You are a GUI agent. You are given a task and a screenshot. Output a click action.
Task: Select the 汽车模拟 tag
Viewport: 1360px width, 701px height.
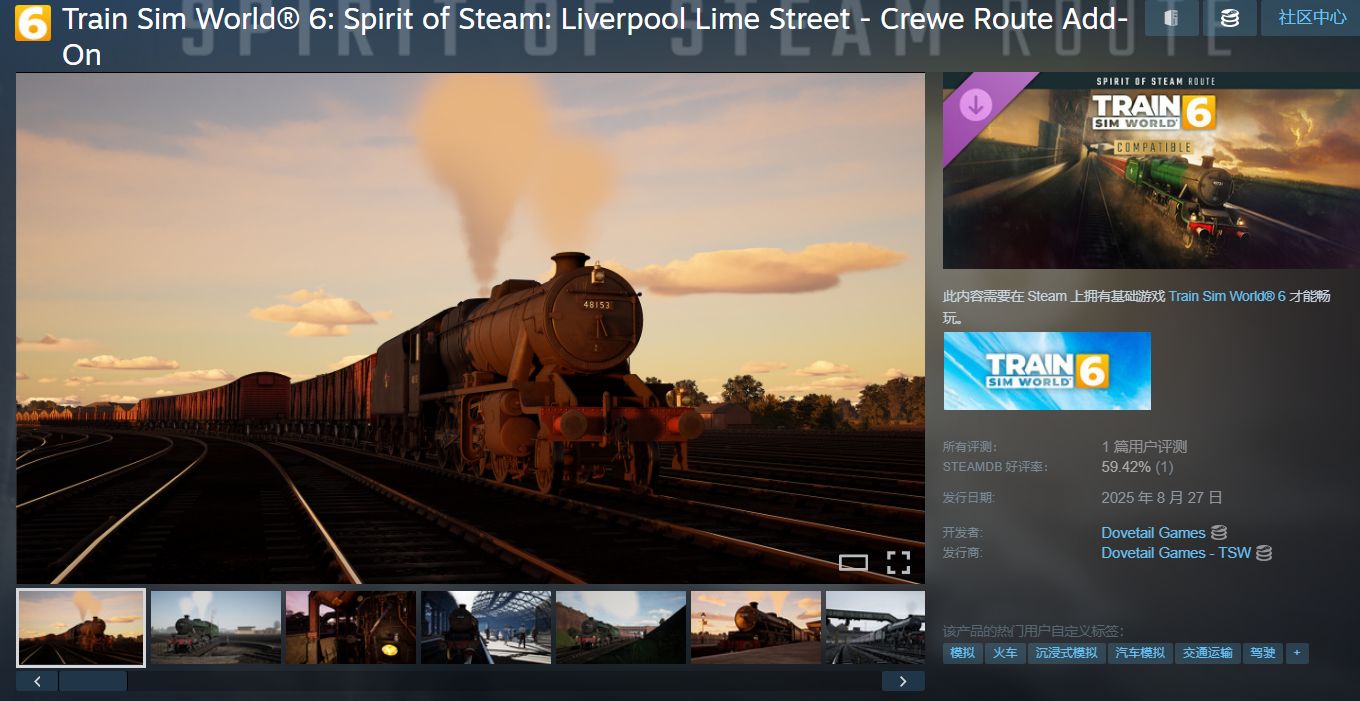pyautogui.click(x=1140, y=653)
